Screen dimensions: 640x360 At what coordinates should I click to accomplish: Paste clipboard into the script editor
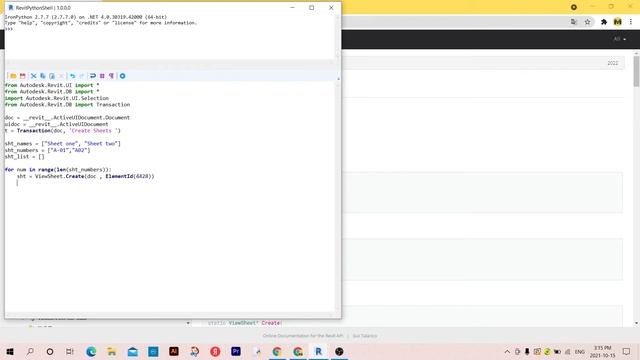tap(52, 76)
